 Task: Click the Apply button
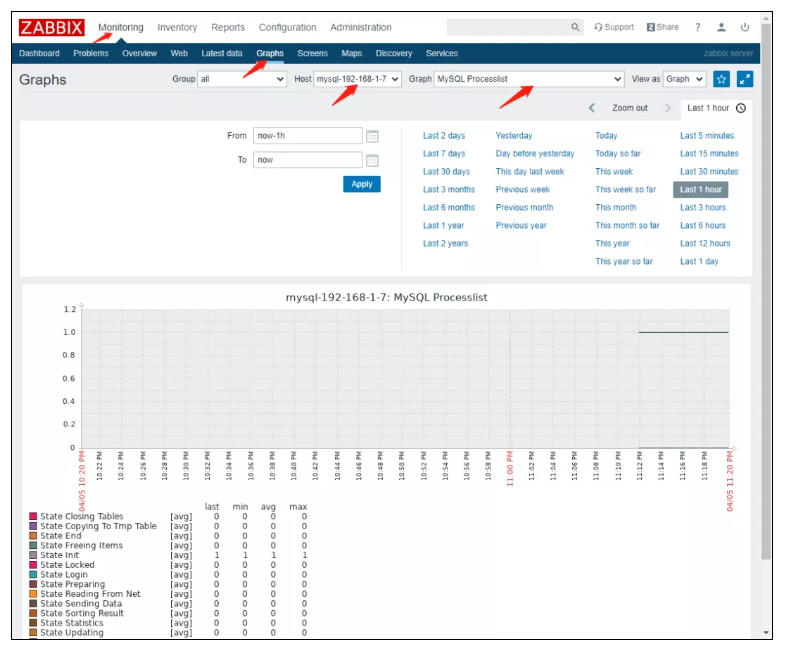point(362,184)
